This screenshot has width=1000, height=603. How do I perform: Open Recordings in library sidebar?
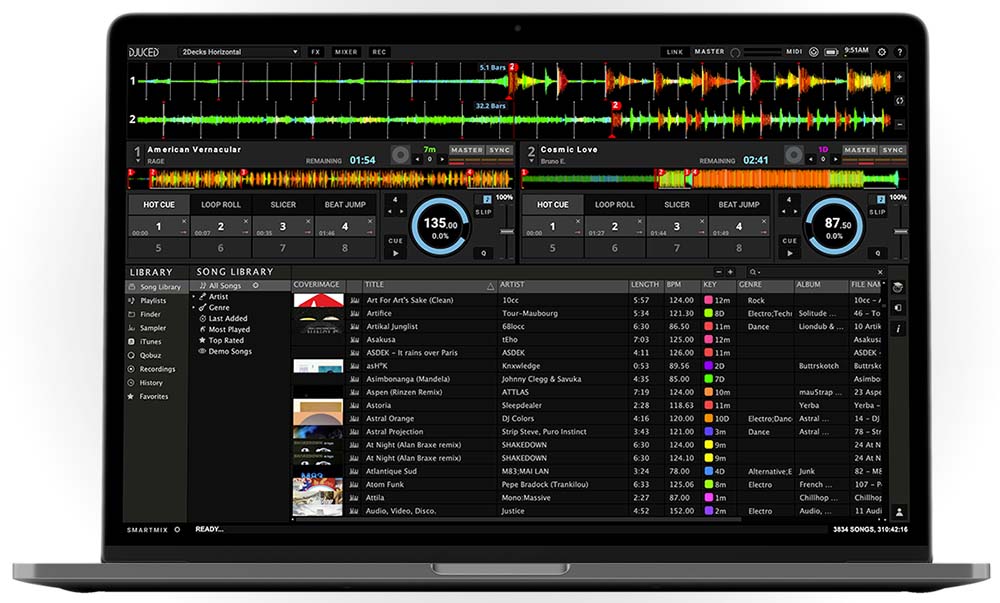pyautogui.click(x=156, y=369)
